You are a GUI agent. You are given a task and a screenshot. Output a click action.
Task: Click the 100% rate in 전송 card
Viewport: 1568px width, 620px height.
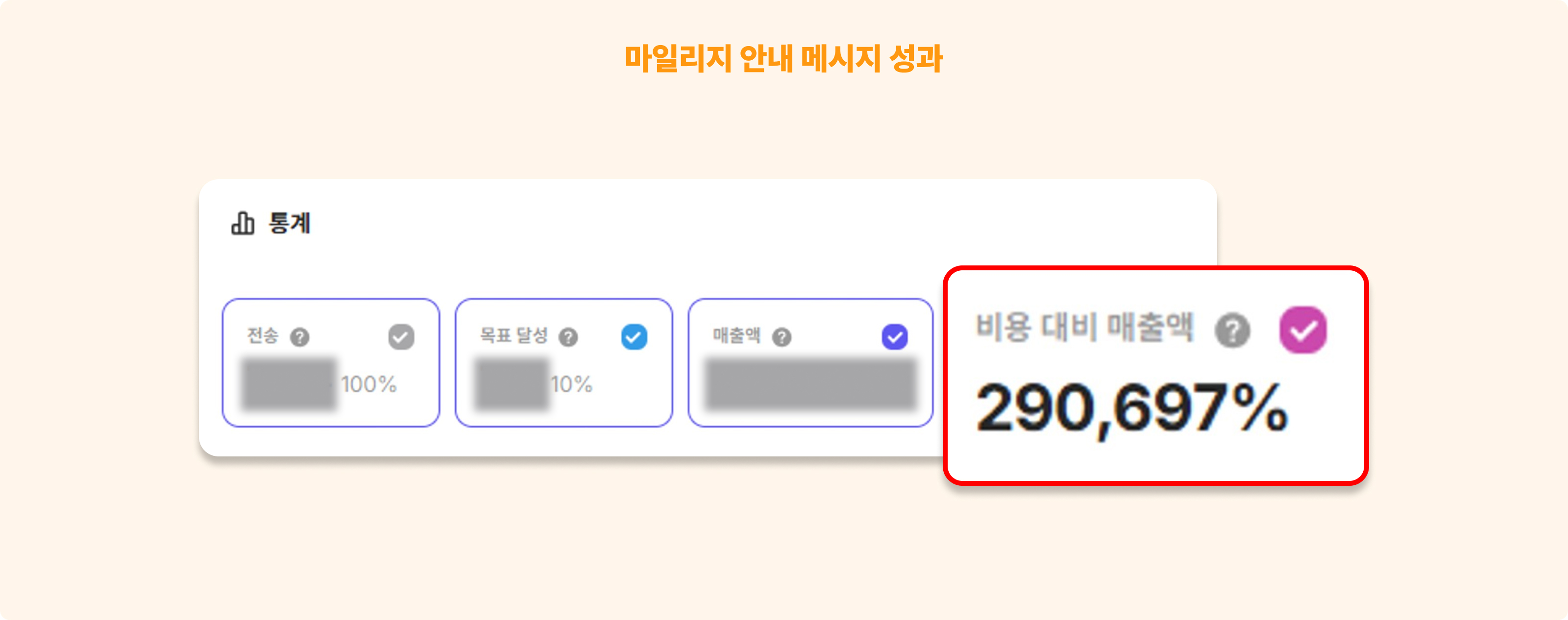click(369, 384)
